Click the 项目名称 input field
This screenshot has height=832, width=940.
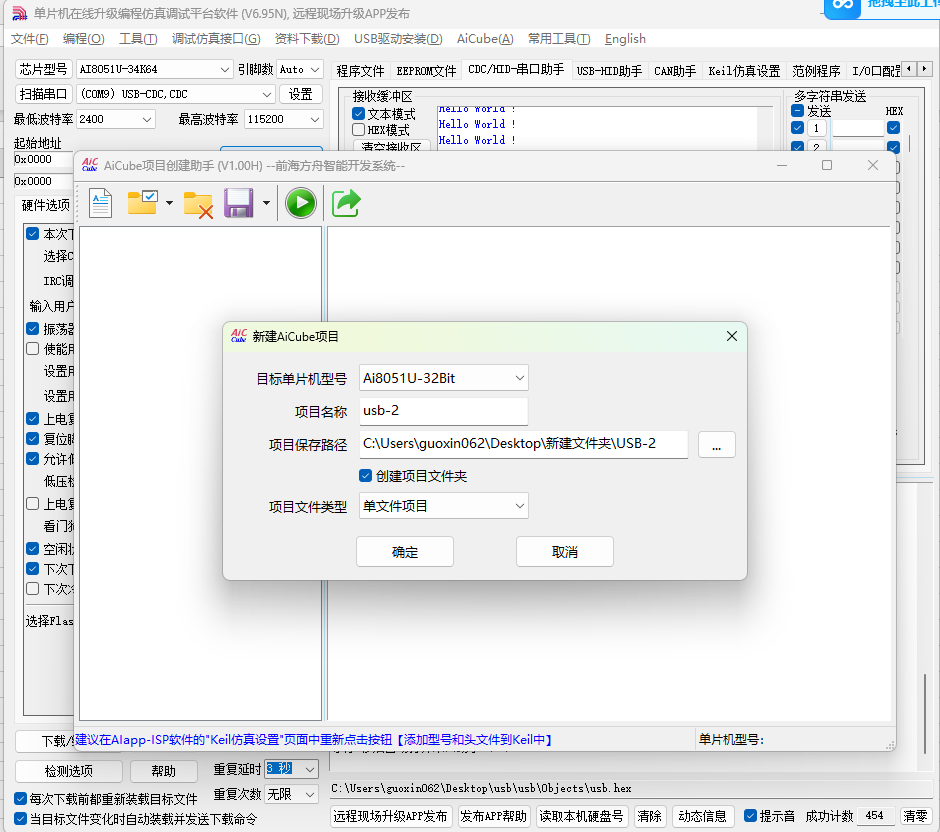[444, 411]
